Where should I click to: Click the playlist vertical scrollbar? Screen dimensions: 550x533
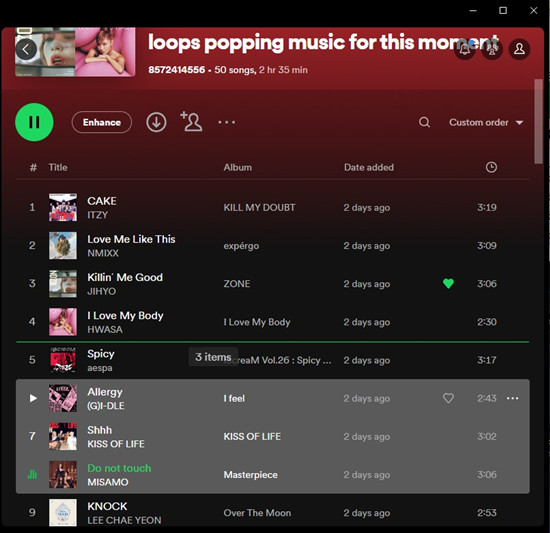click(538, 121)
